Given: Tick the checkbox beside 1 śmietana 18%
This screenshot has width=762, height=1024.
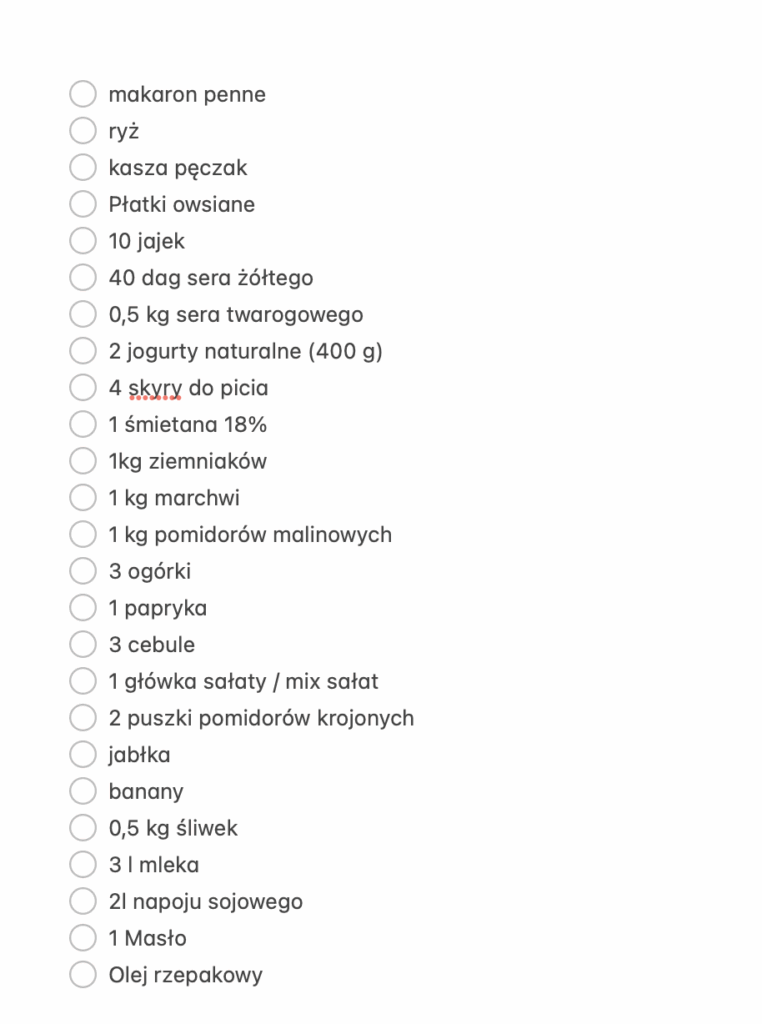Looking at the screenshot, I should click(82, 423).
